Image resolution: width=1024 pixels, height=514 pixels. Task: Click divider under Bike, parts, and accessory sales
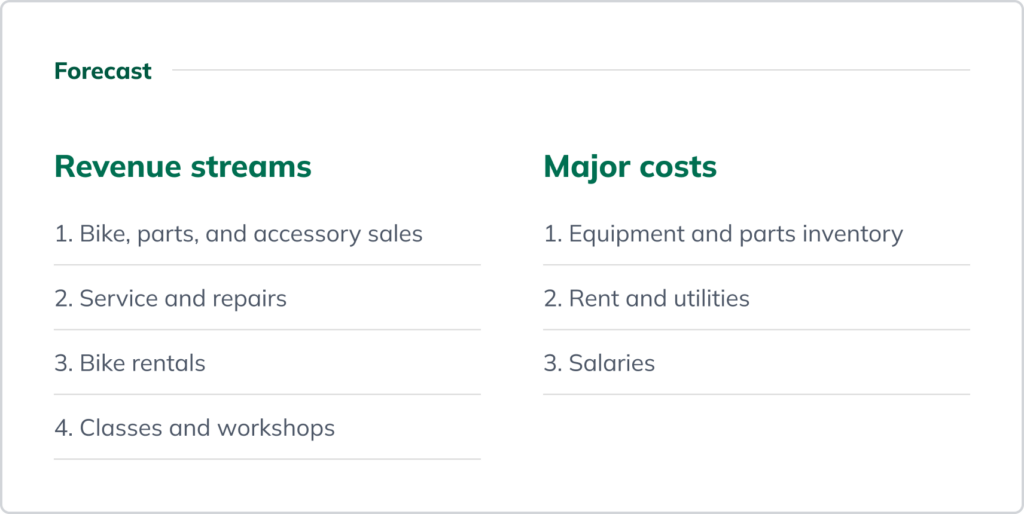(267, 265)
